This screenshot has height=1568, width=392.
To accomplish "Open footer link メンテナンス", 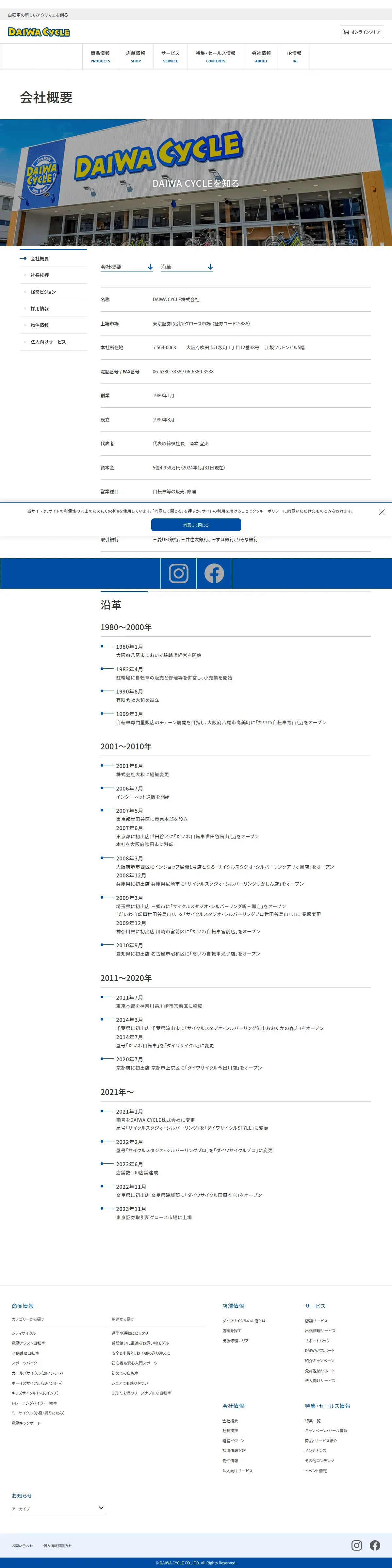I will click(x=315, y=1450).
